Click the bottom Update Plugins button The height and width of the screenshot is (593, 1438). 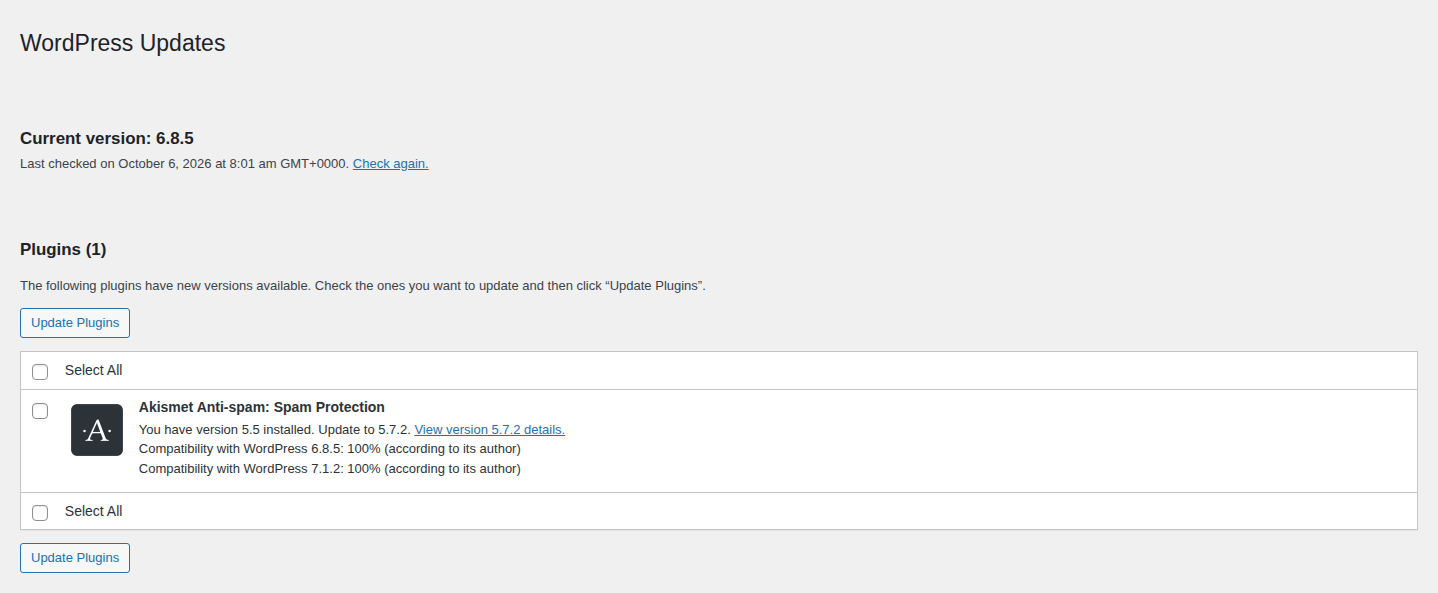click(x=75, y=558)
